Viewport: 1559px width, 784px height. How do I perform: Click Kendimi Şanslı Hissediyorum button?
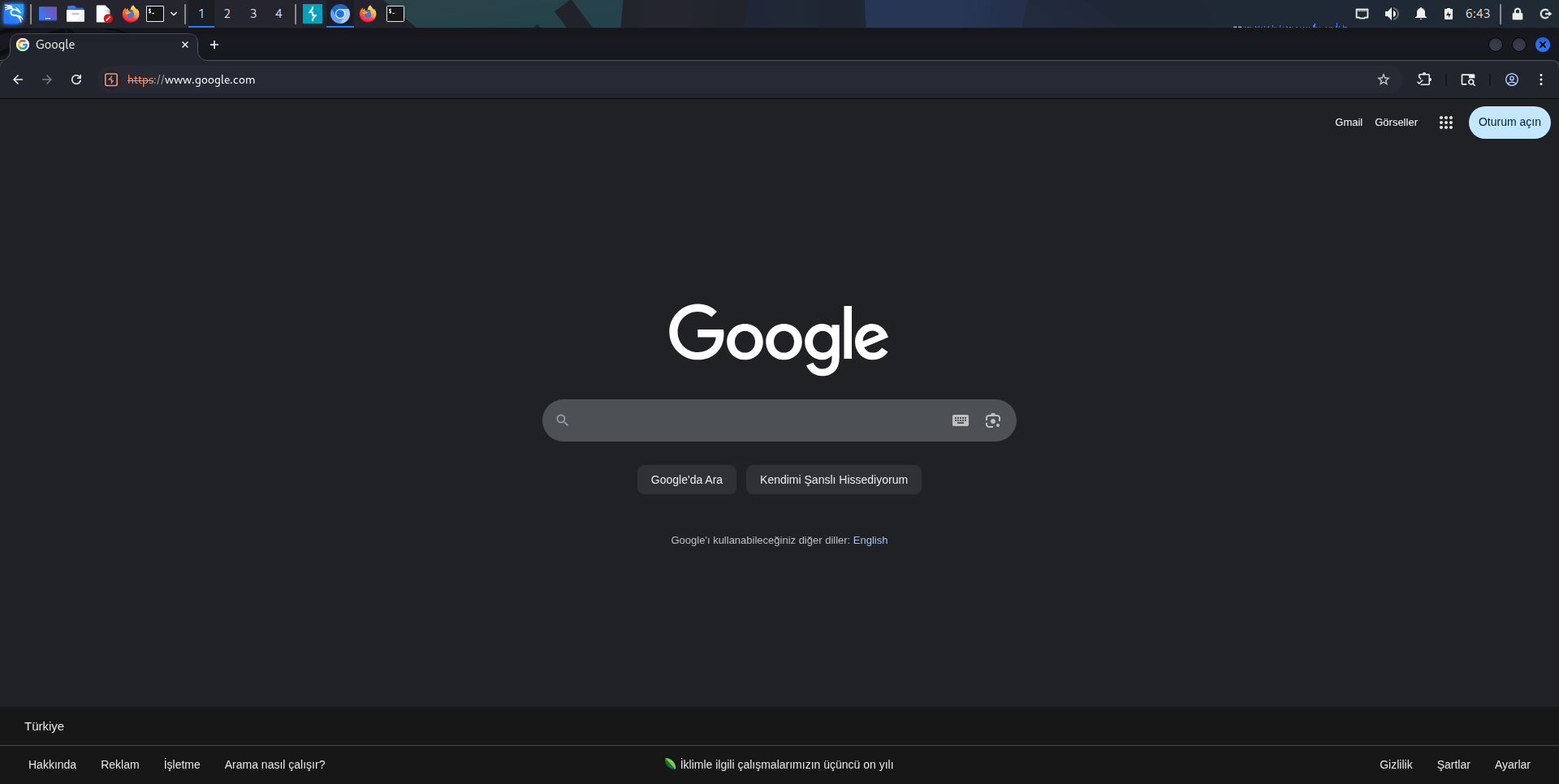point(834,480)
